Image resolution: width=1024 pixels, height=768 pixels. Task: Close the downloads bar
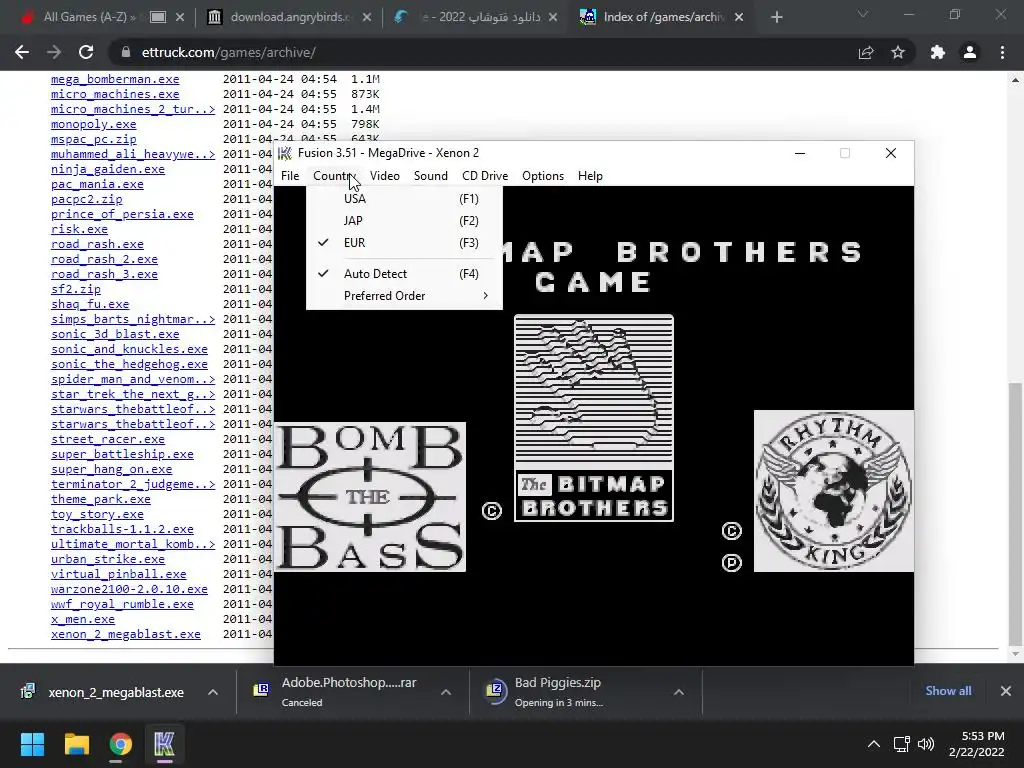1006,691
